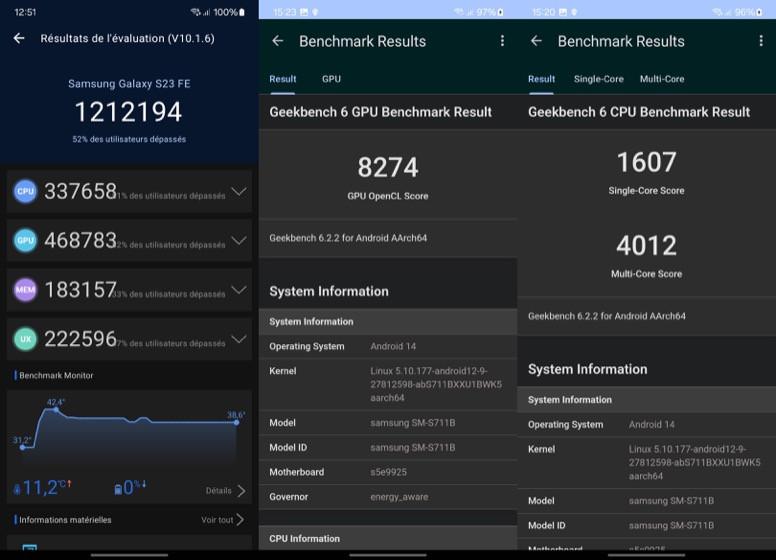Screen dimensions: 776x560
Task: Tap the GPU score badge icon
Action: click(25, 240)
